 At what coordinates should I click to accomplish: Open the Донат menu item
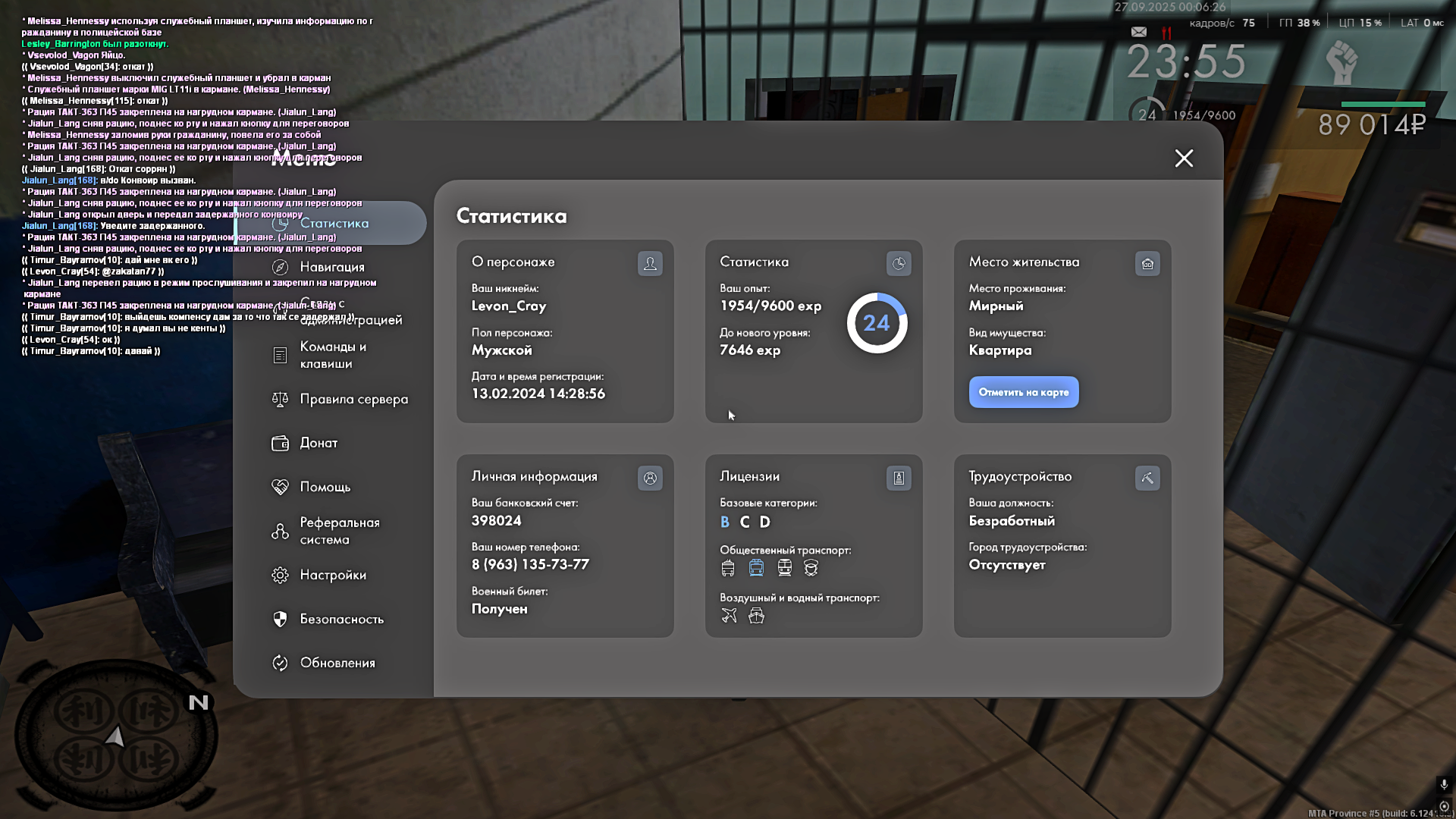click(318, 443)
